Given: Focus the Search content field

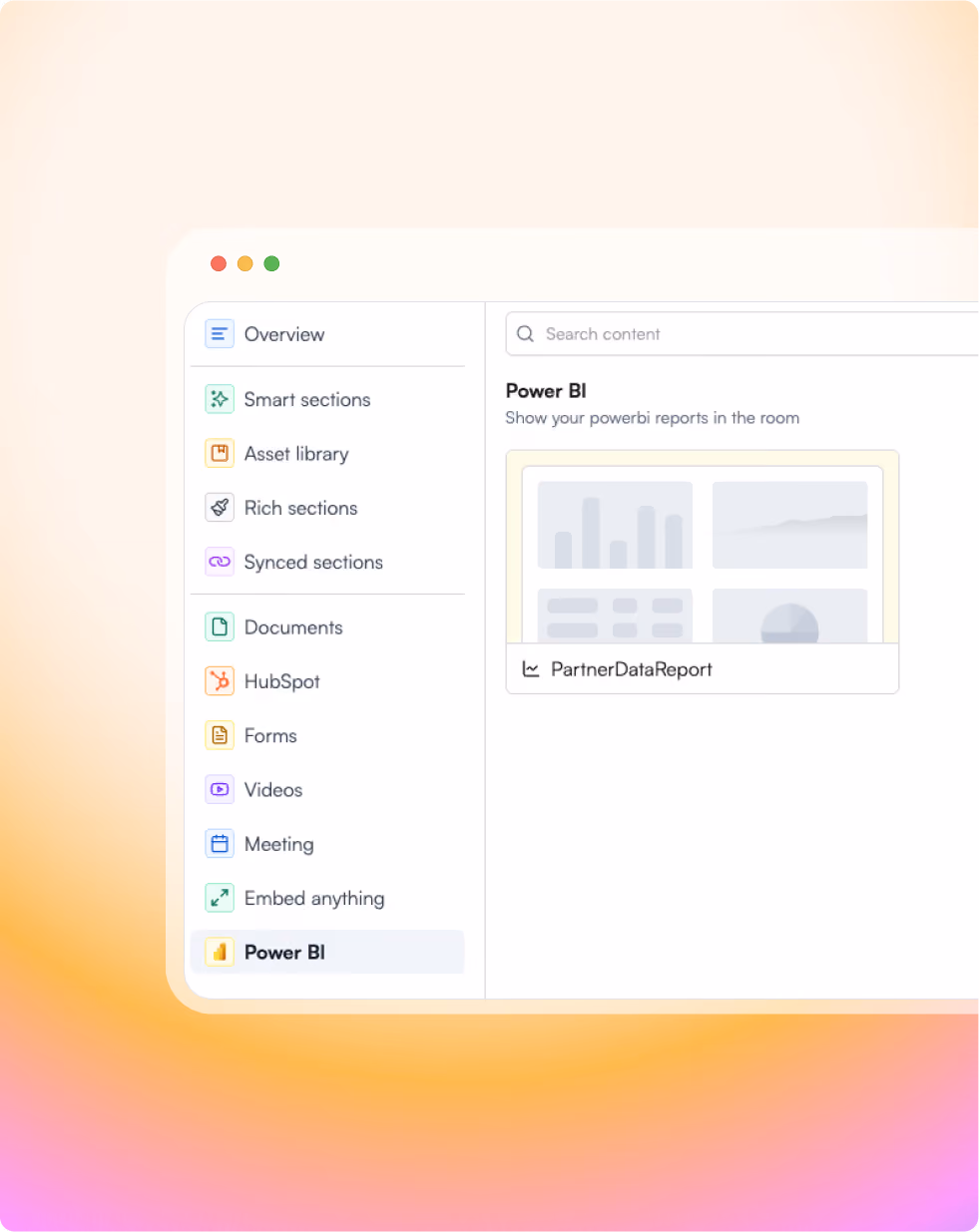Looking at the screenshot, I should pyautogui.click(x=742, y=334).
